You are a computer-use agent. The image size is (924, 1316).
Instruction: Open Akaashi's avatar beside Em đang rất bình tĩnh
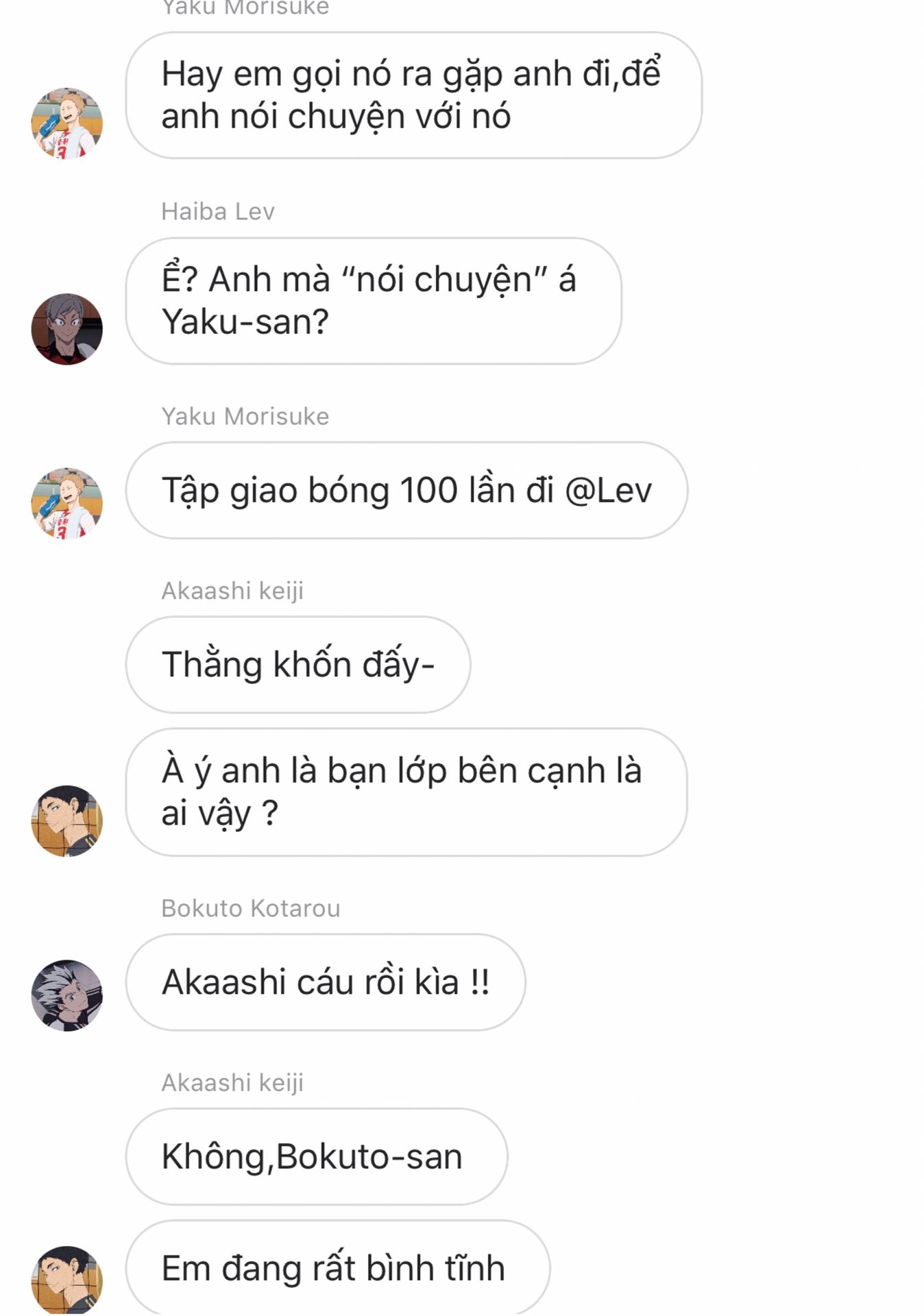(x=67, y=1280)
